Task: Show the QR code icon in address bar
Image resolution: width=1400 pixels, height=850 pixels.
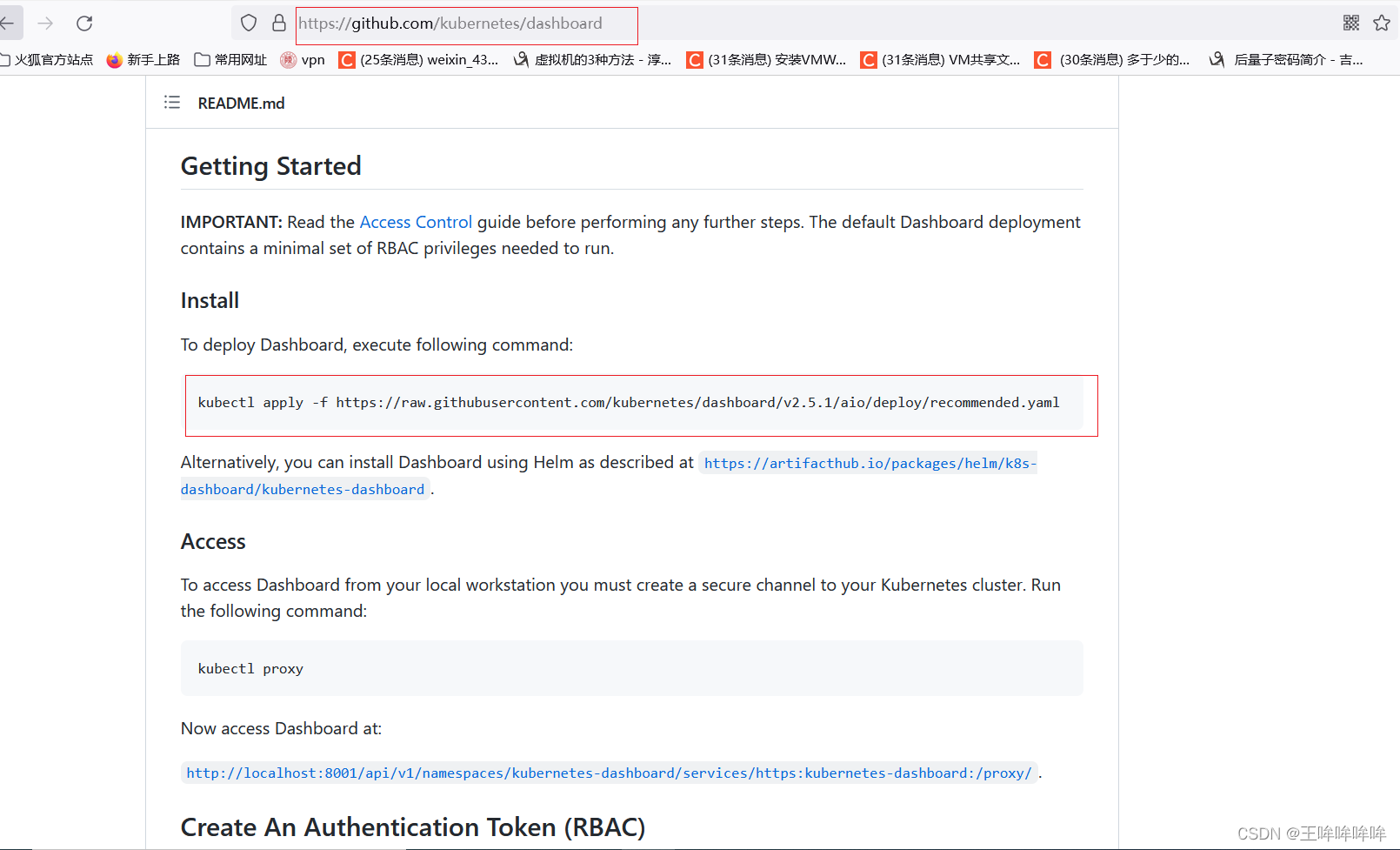Action: 1351,23
